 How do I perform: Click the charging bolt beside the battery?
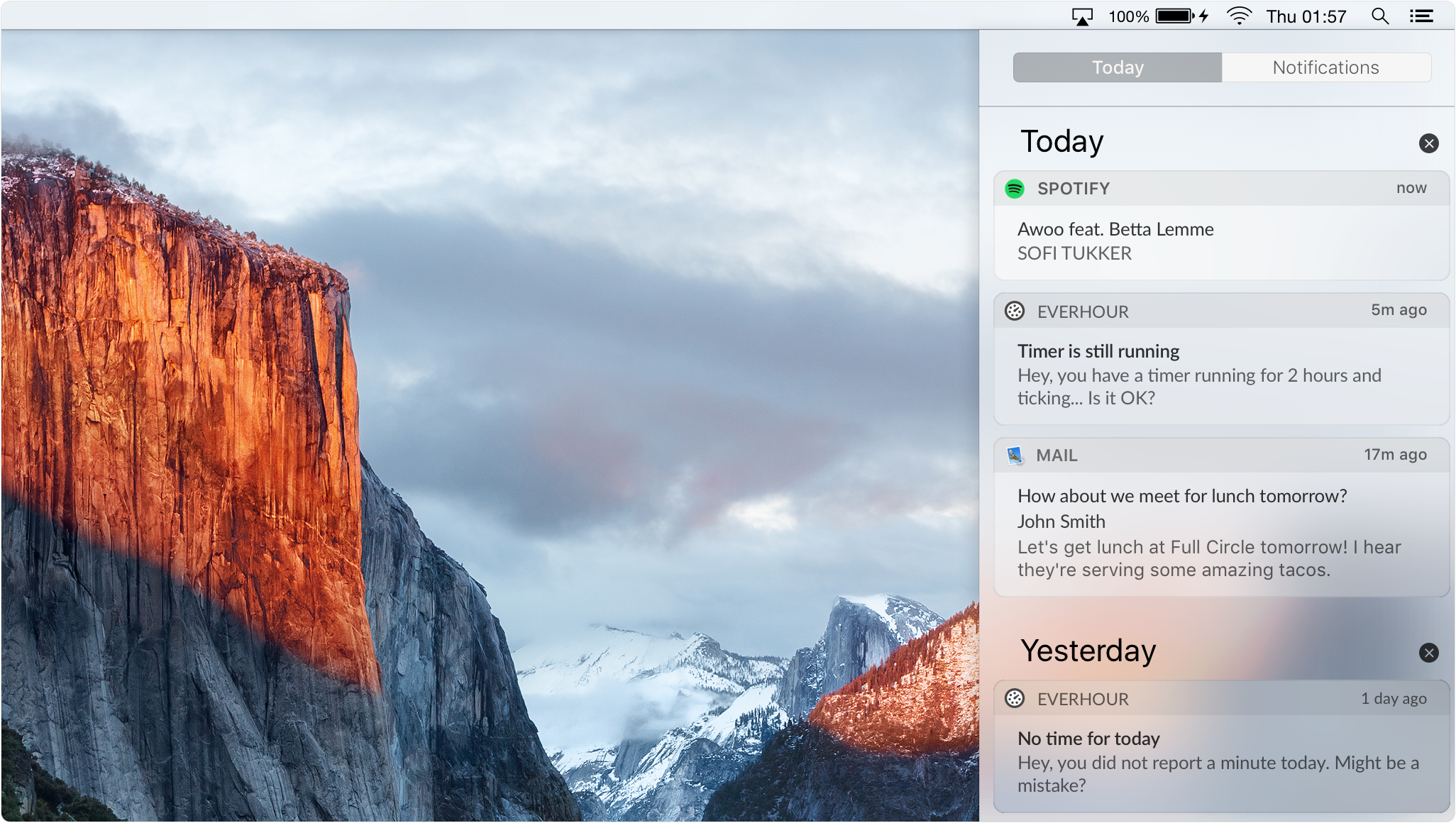click(x=1204, y=16)
